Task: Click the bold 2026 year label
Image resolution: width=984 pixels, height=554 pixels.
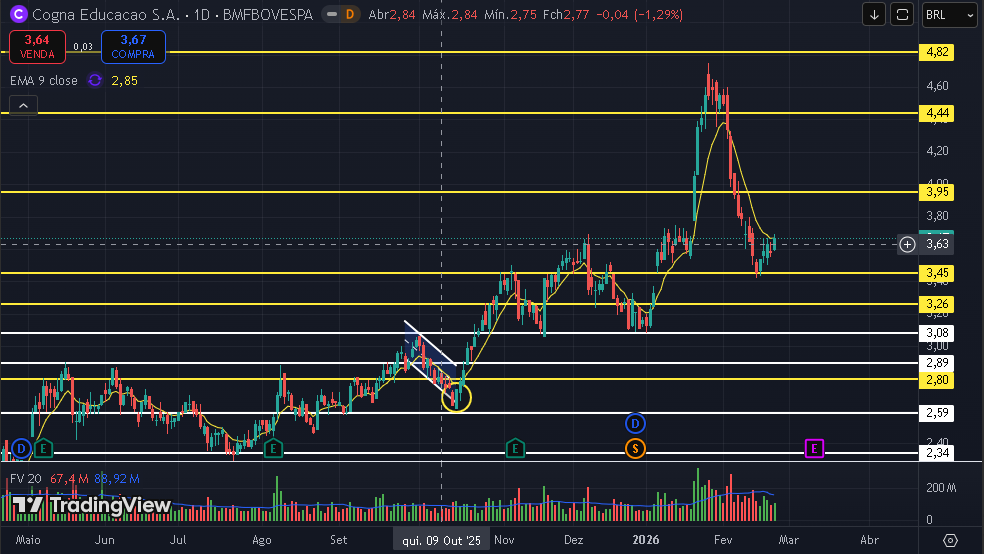Action: click(646, 540)
